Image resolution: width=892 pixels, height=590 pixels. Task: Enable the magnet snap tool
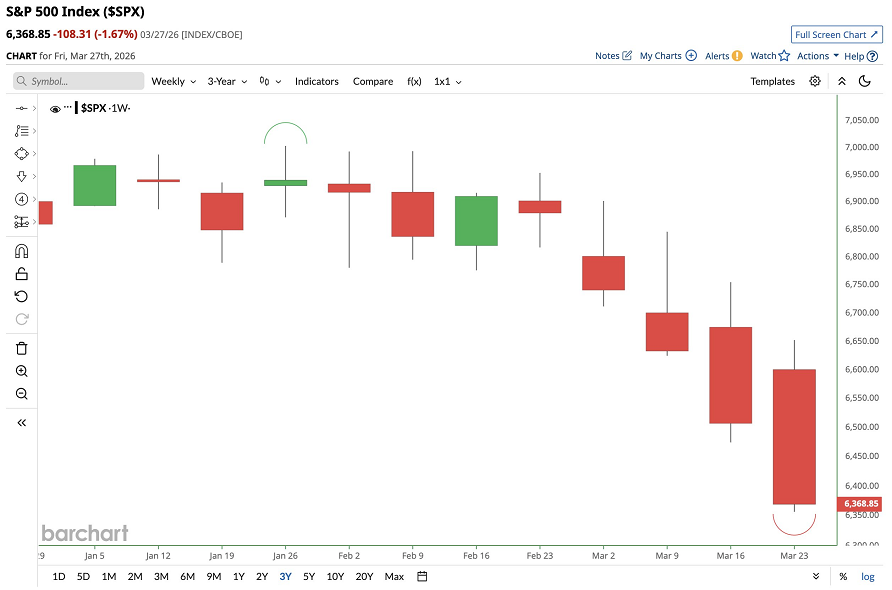pos(21,251)
